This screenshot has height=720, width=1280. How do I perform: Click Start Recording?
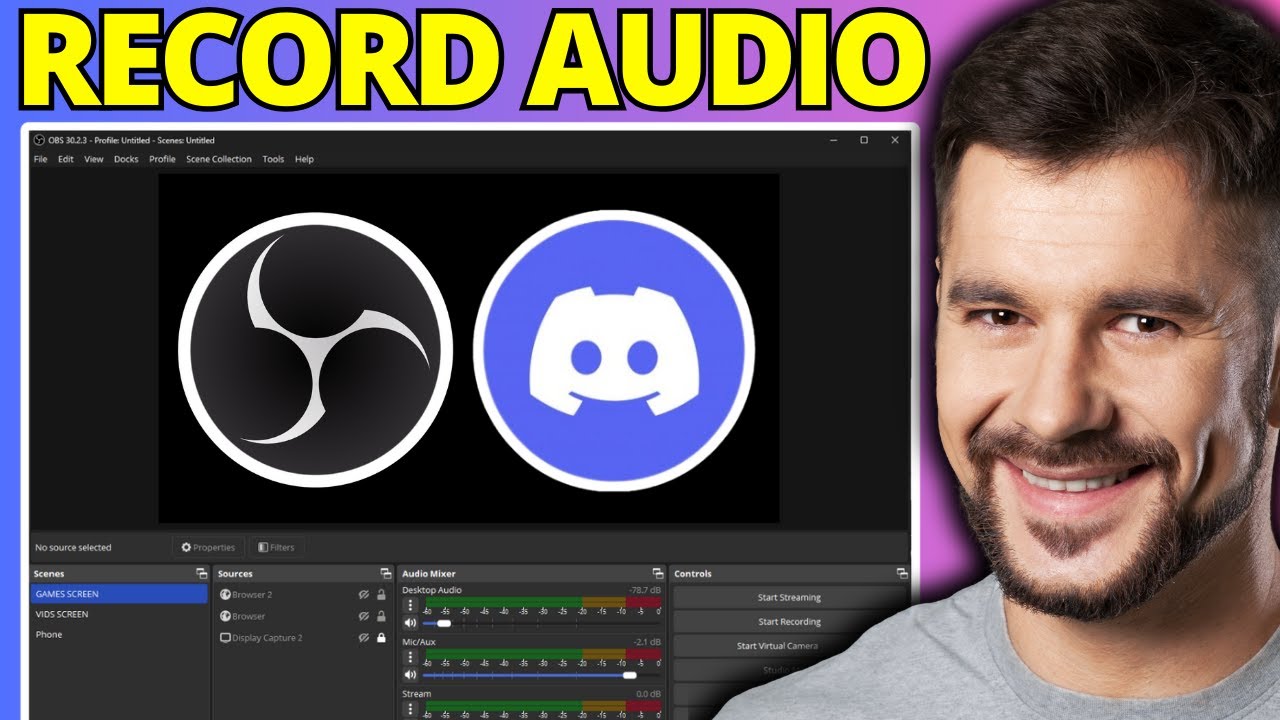[x=789, y=621]
